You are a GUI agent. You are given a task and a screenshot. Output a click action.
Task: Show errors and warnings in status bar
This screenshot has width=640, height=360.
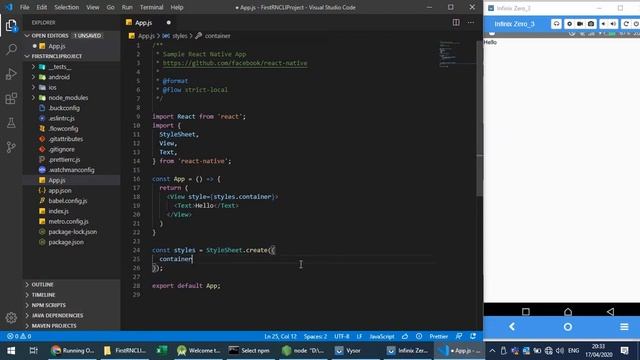coord(19,336)
